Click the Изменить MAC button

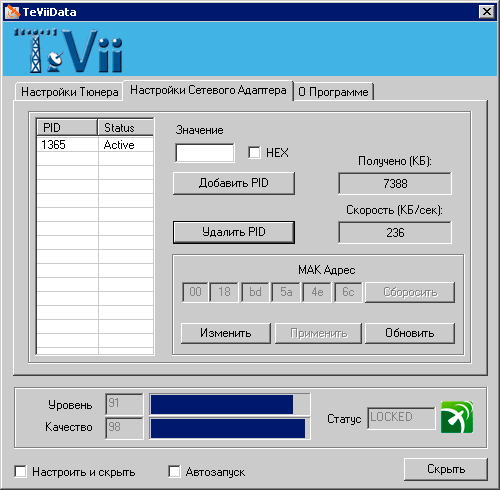click(x=226, y=333)
